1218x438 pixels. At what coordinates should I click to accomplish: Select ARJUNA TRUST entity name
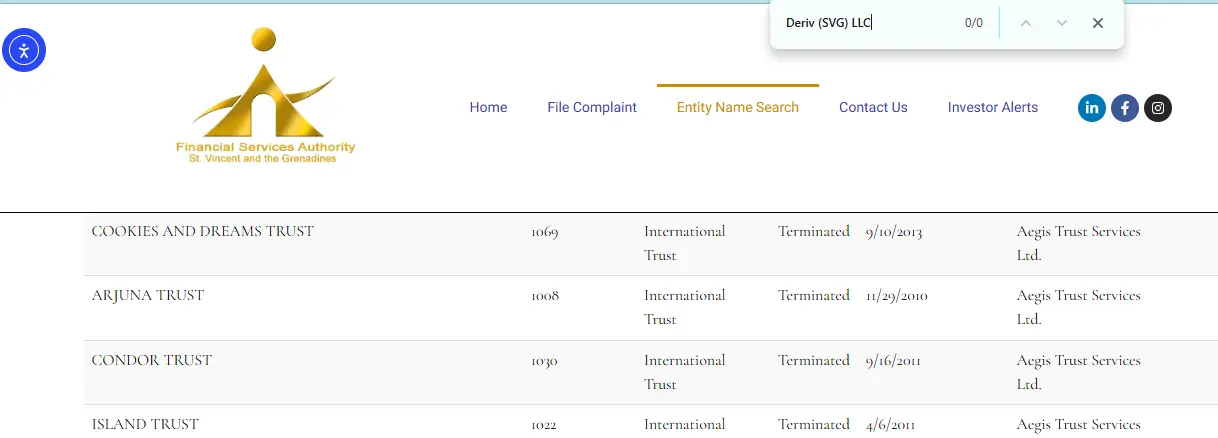148,295
